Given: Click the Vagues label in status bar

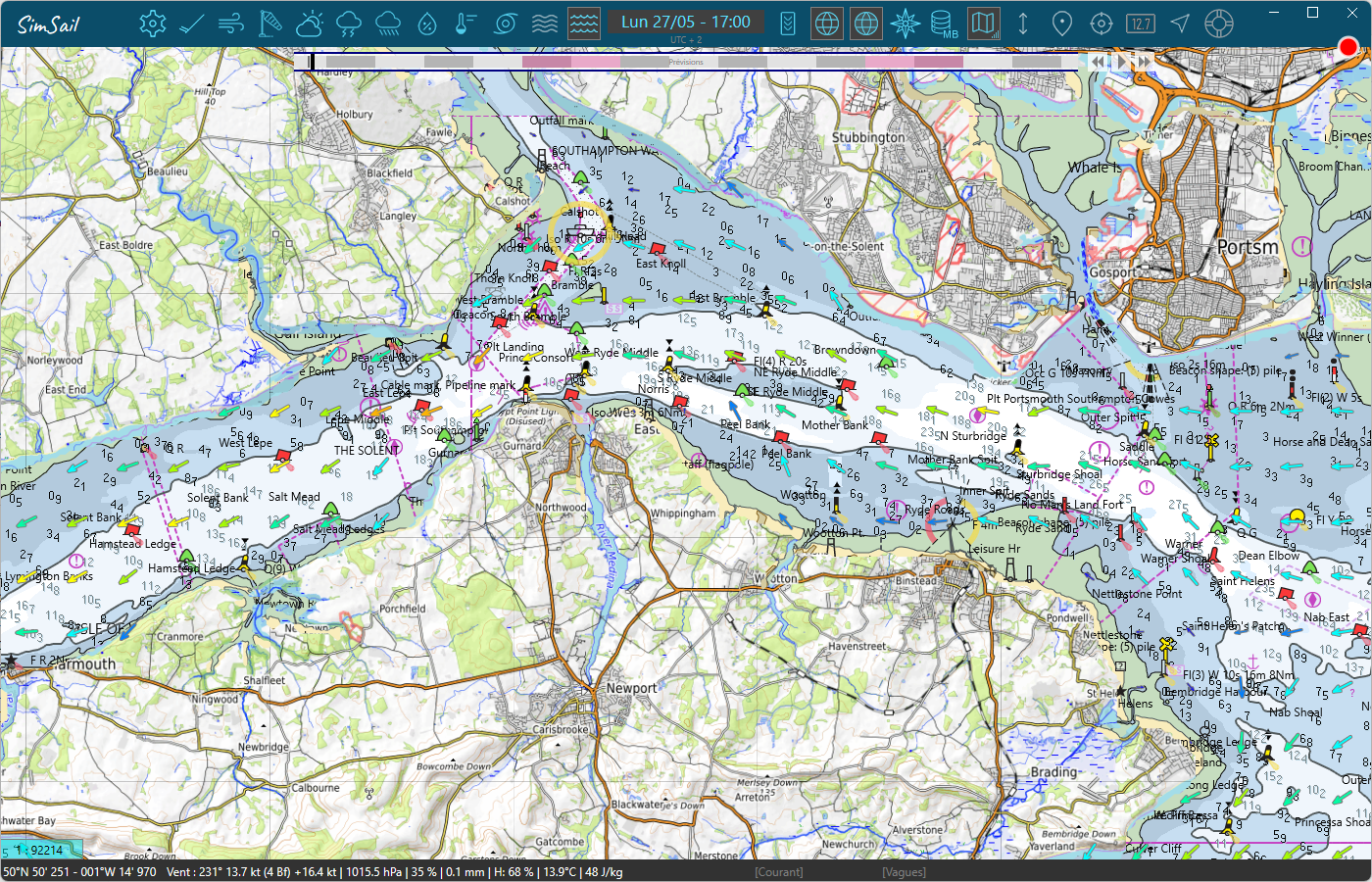Looking at the screenshot, I should (904, 872).
